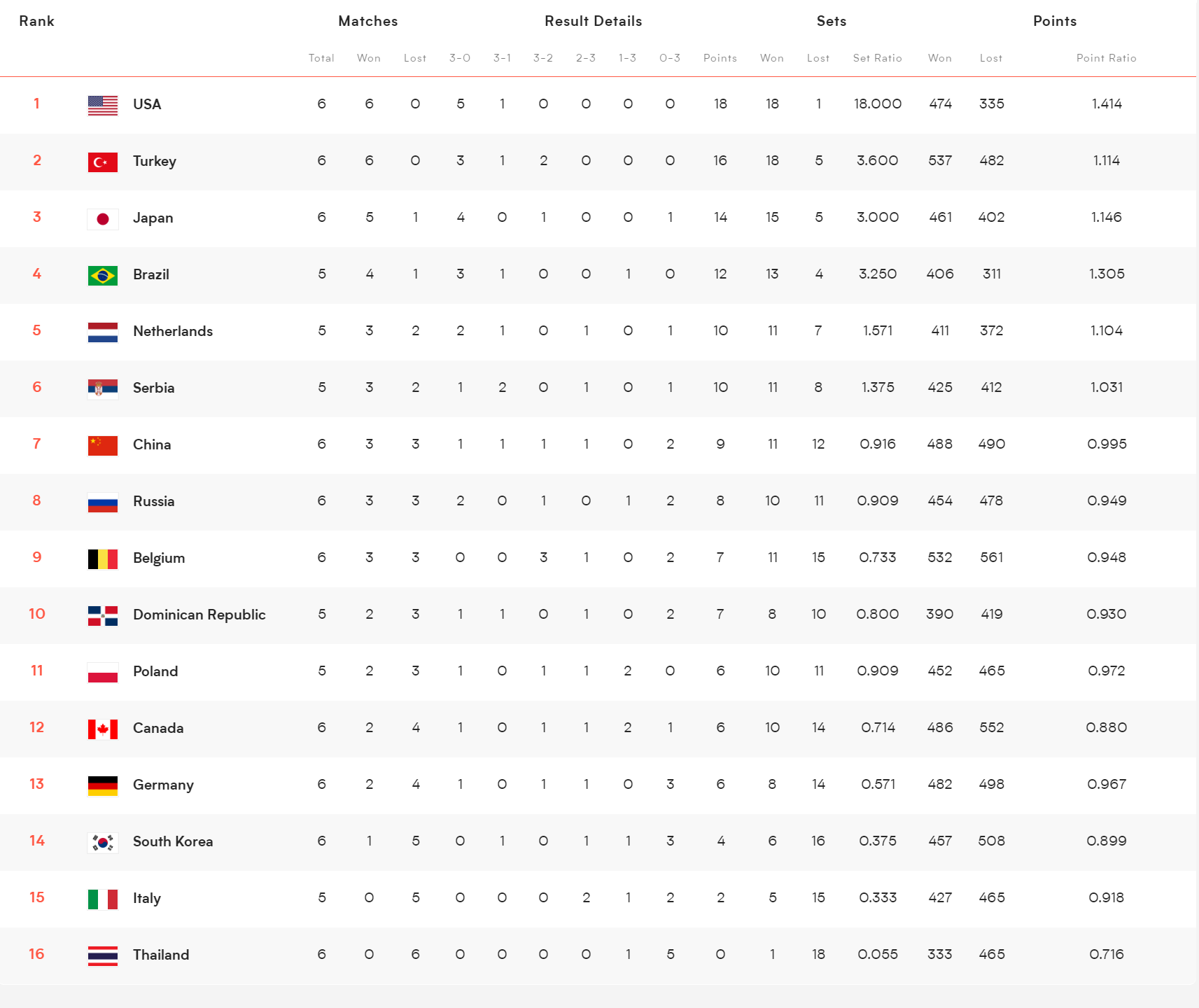Viewport: 1199px width, 1008px height.
Task: Click the Matches column group header
Action: point(368,21)
